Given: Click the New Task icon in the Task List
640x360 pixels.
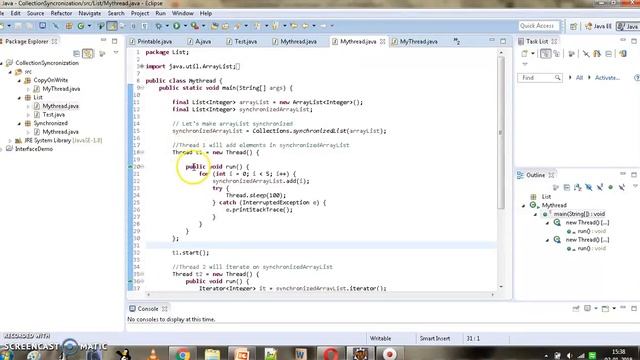Looking at the screenshot, I should pos(524,53).
